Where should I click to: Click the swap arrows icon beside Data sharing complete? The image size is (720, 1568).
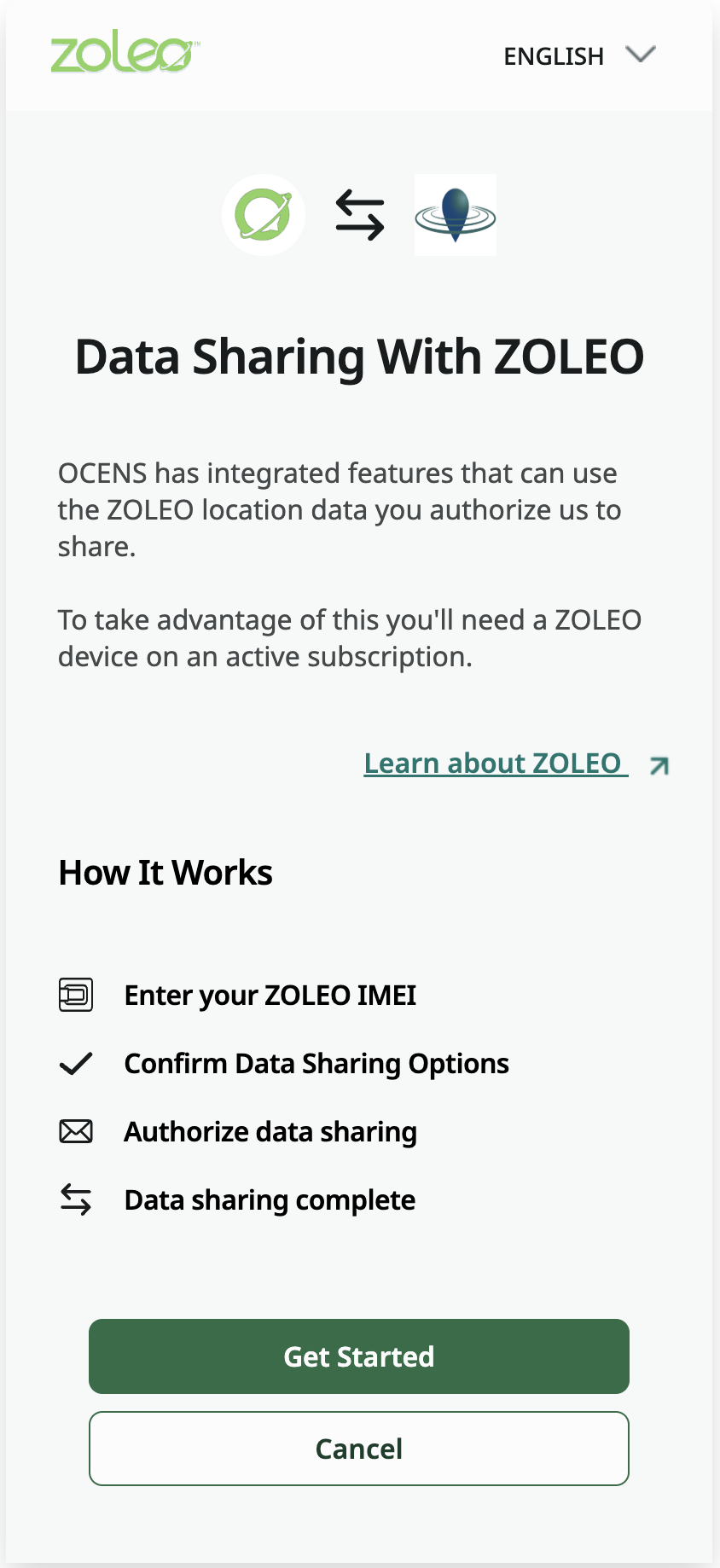click(x=76, y=1199)
